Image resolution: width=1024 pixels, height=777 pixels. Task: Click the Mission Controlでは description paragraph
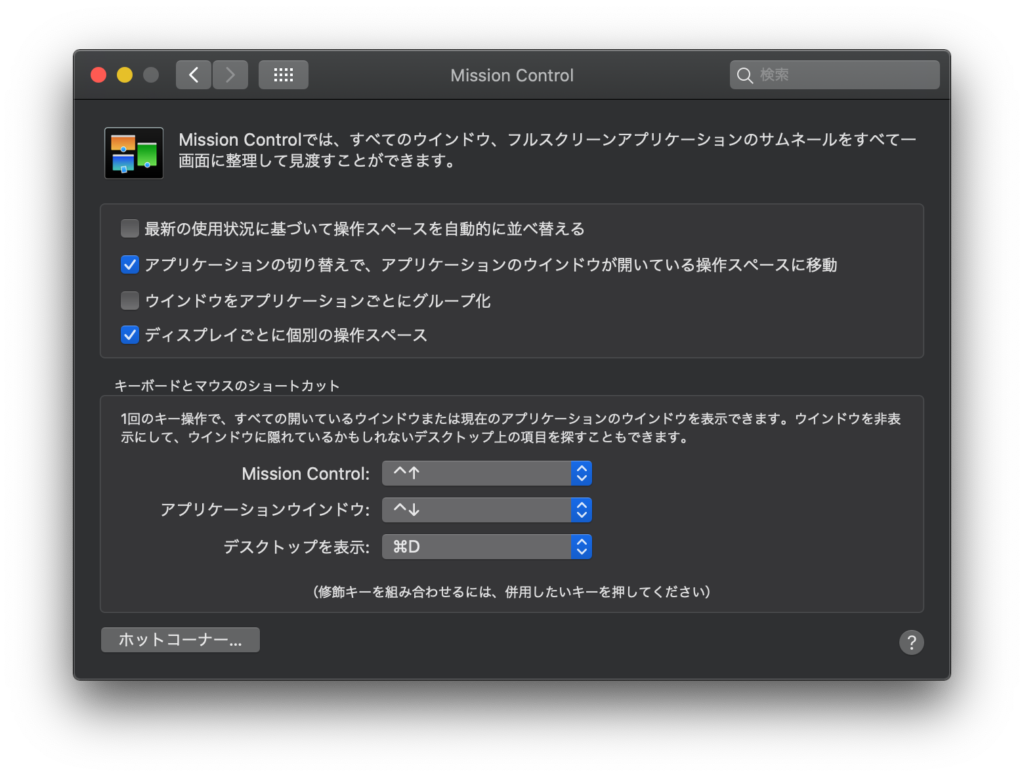click(547, 150)
